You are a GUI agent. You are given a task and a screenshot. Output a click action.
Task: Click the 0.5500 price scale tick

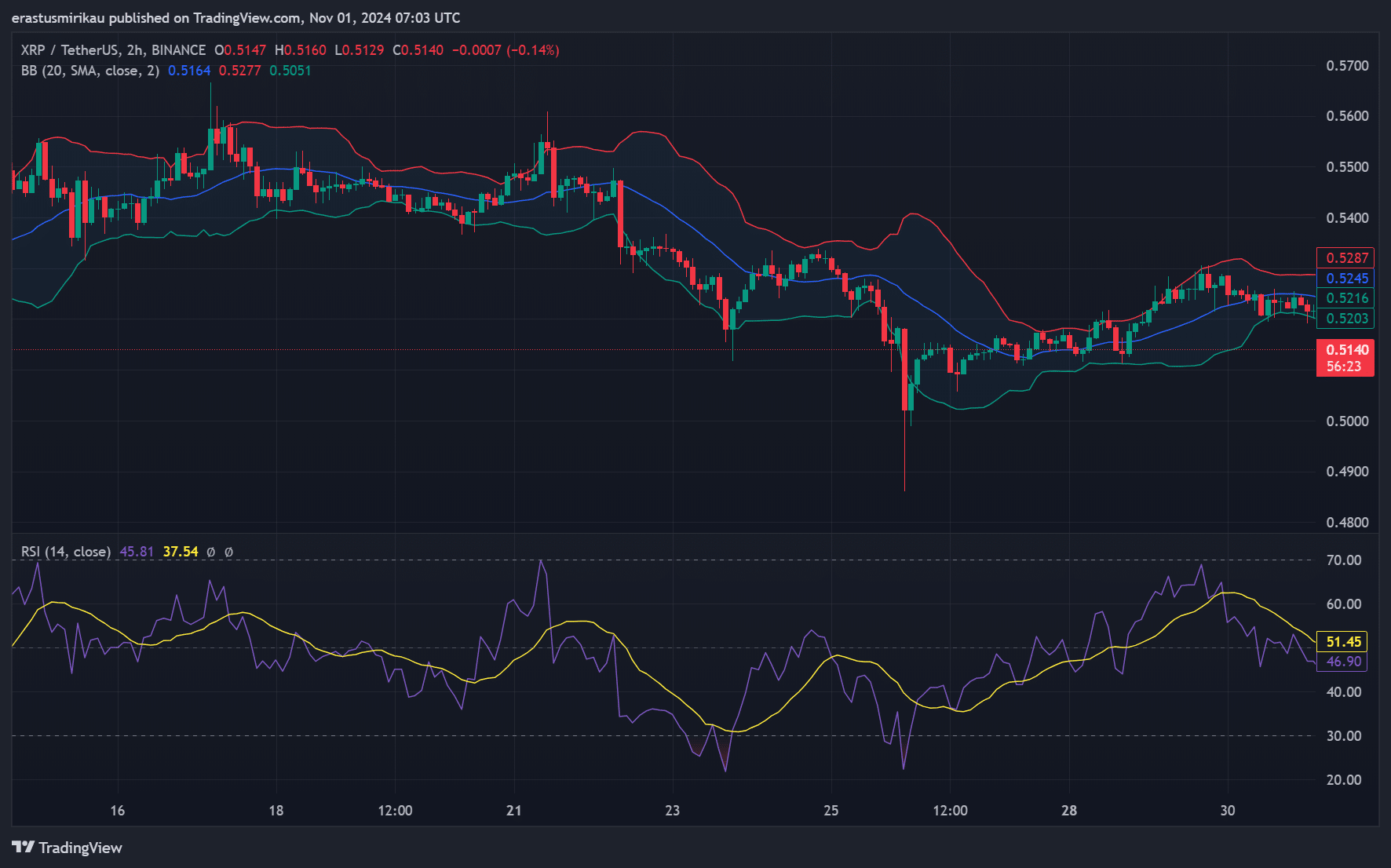point(1347,167)
